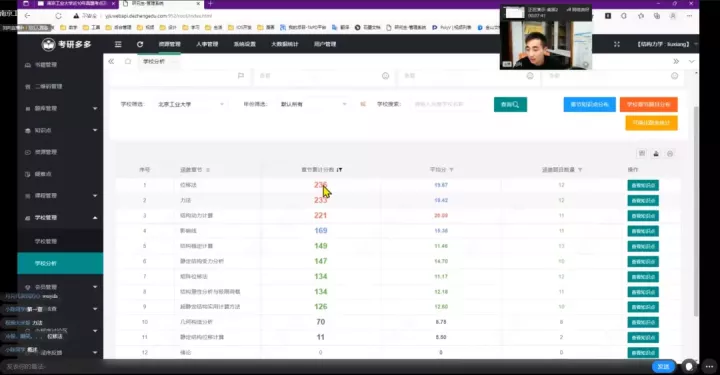
Task: Click the table export icon
Action: click(656, 153)
